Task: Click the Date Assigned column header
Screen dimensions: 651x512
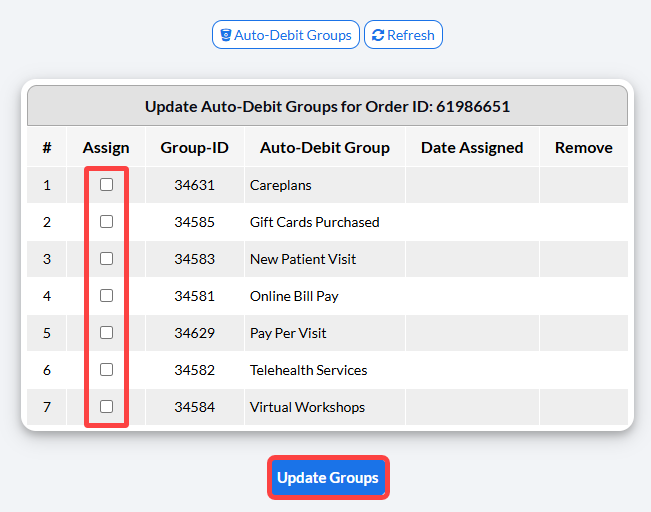Action: (472, 148)
